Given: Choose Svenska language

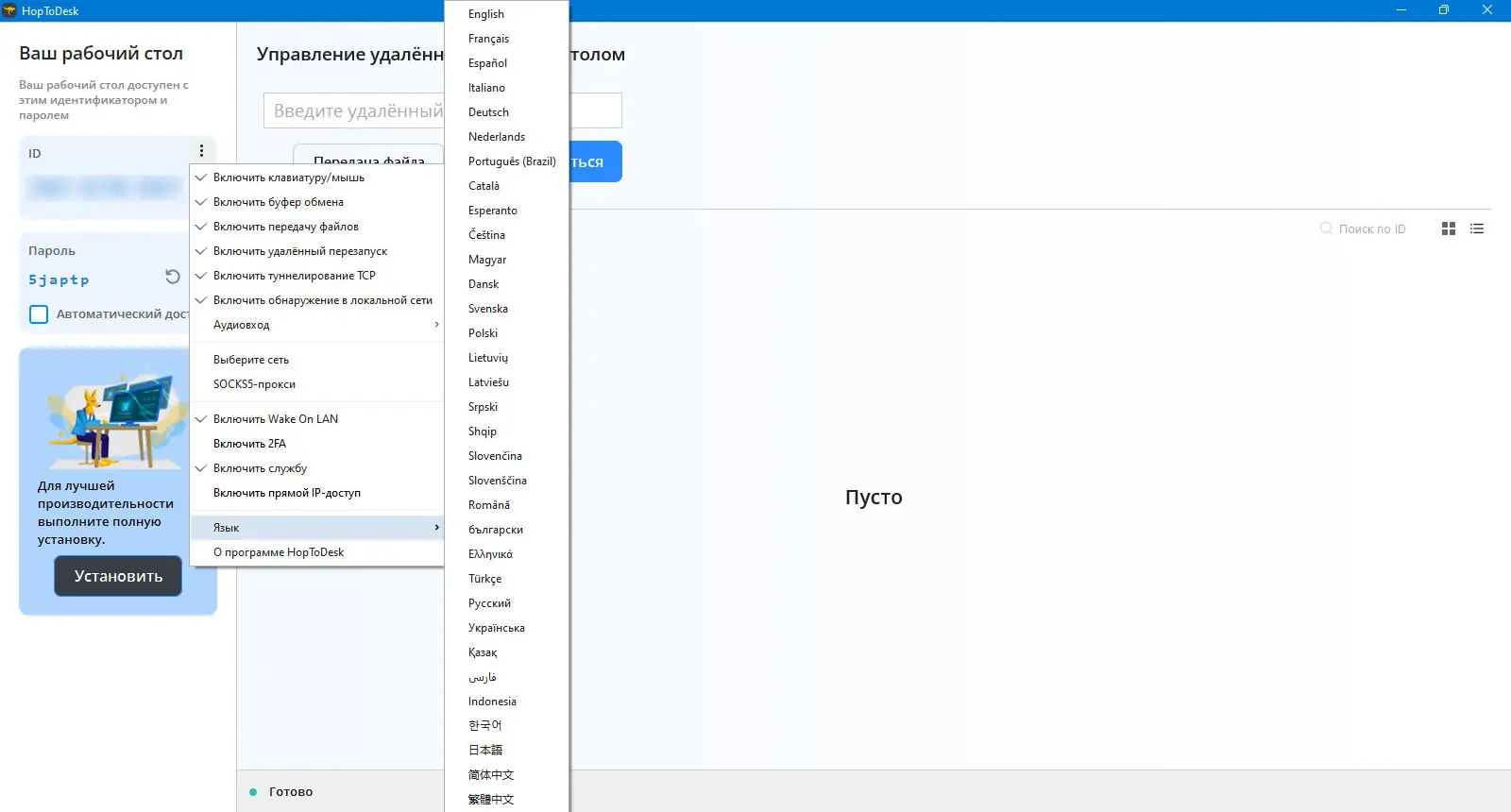Looking at the screenshot, I should tap(507, 309).
